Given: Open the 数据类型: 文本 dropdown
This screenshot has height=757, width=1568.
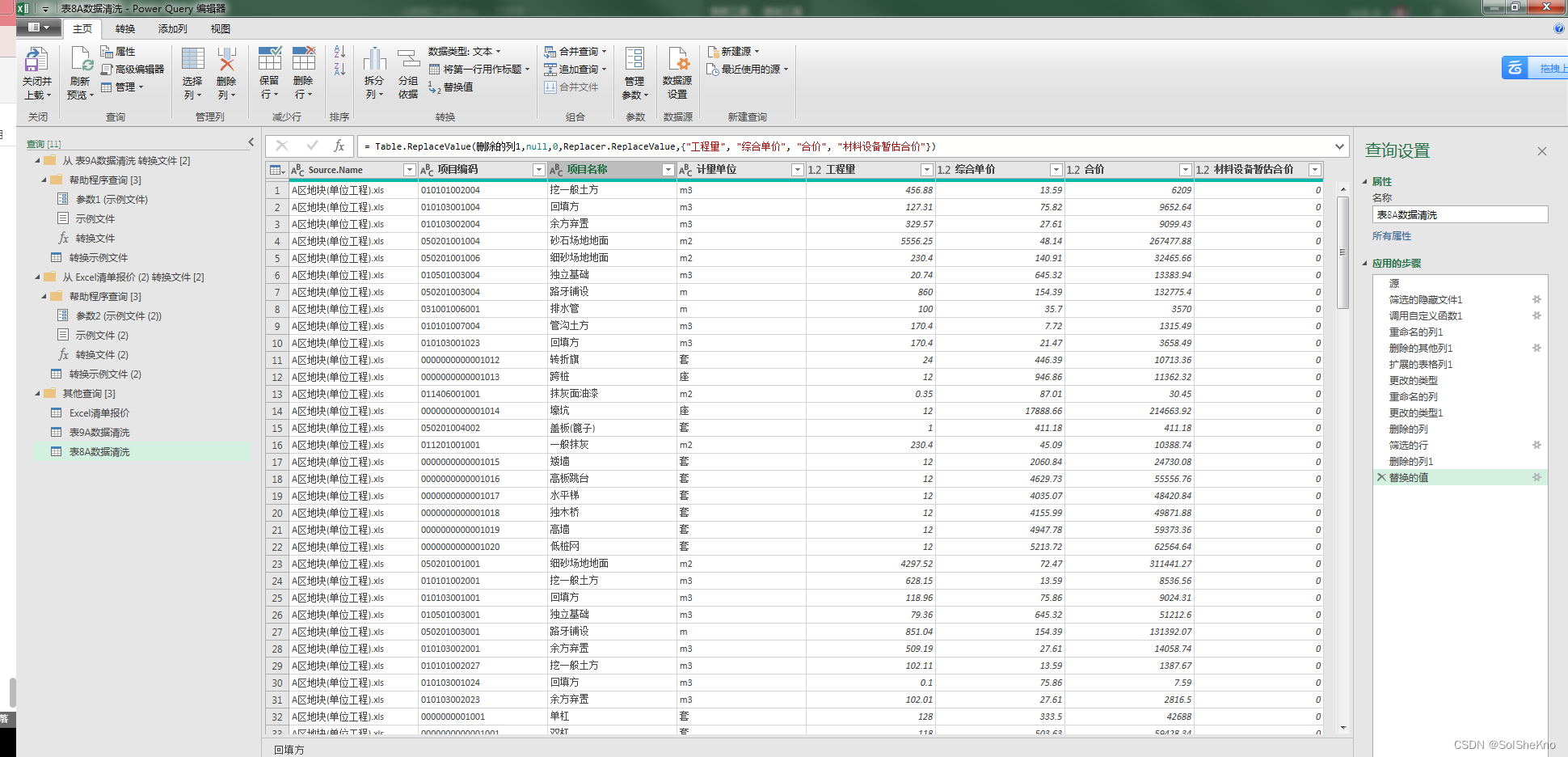Looking at the screenshot, I should (x=465, y=52).
